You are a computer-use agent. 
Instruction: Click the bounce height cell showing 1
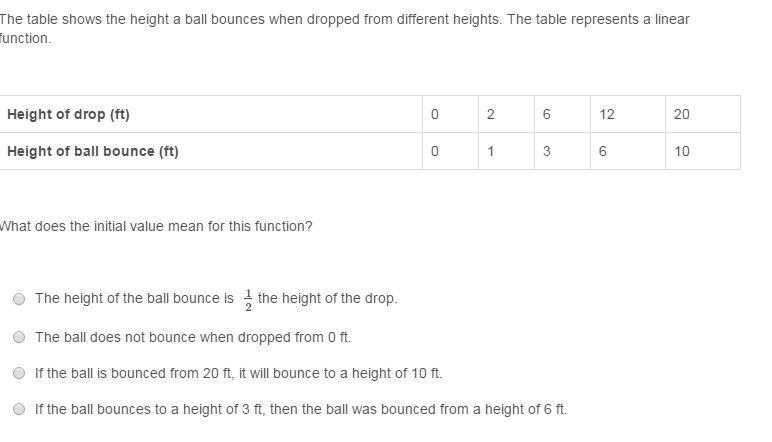490,151
